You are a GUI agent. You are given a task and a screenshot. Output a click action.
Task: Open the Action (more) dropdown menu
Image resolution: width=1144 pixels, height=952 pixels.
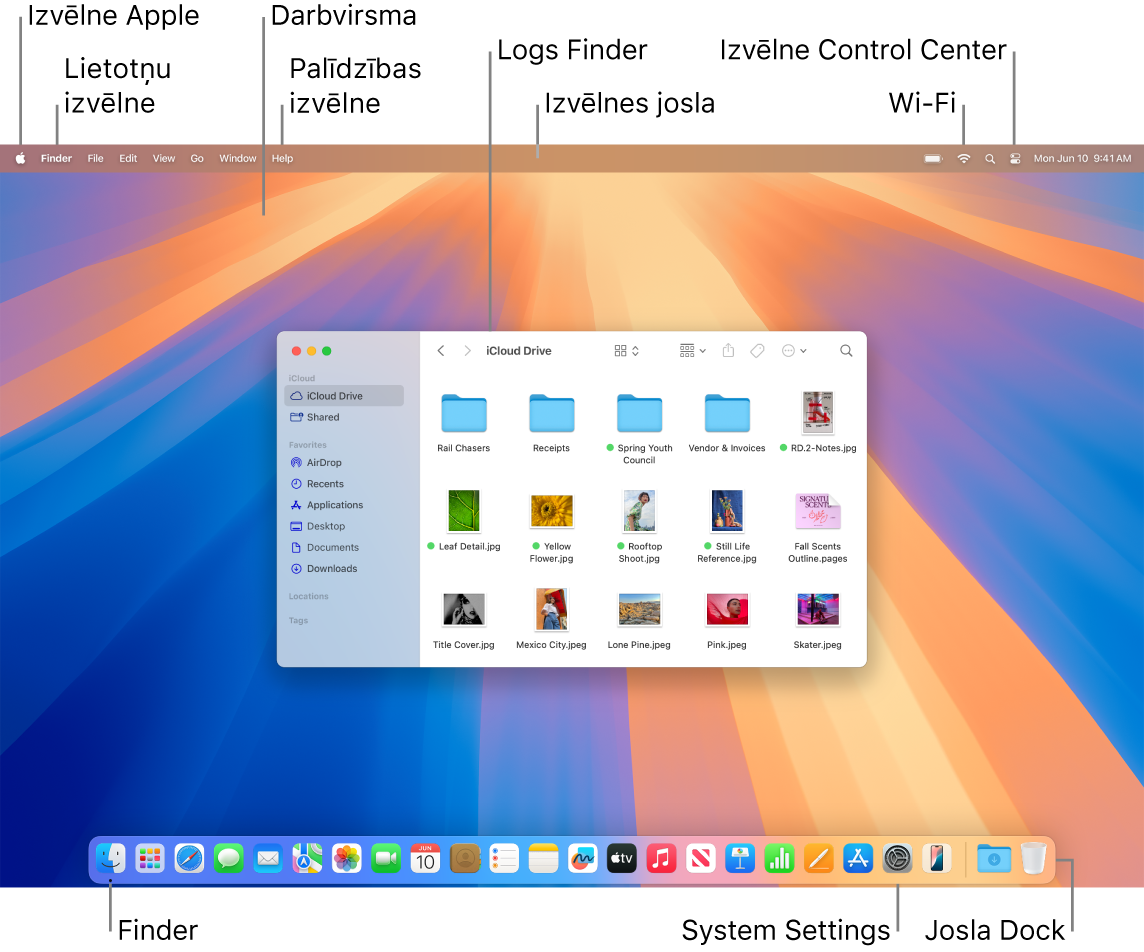pos(794,351)
